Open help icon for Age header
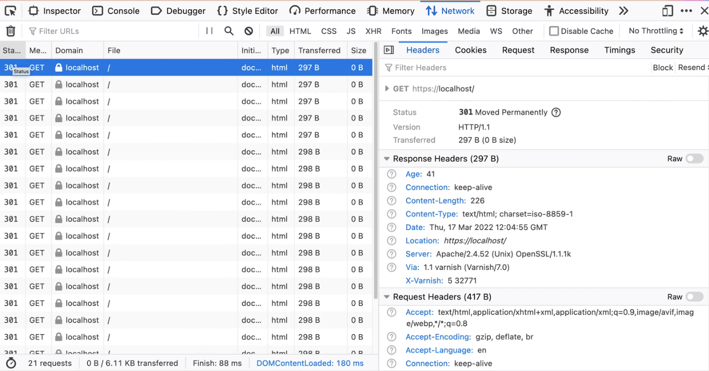This screenshot has width=709, height=371. [392, 174]
